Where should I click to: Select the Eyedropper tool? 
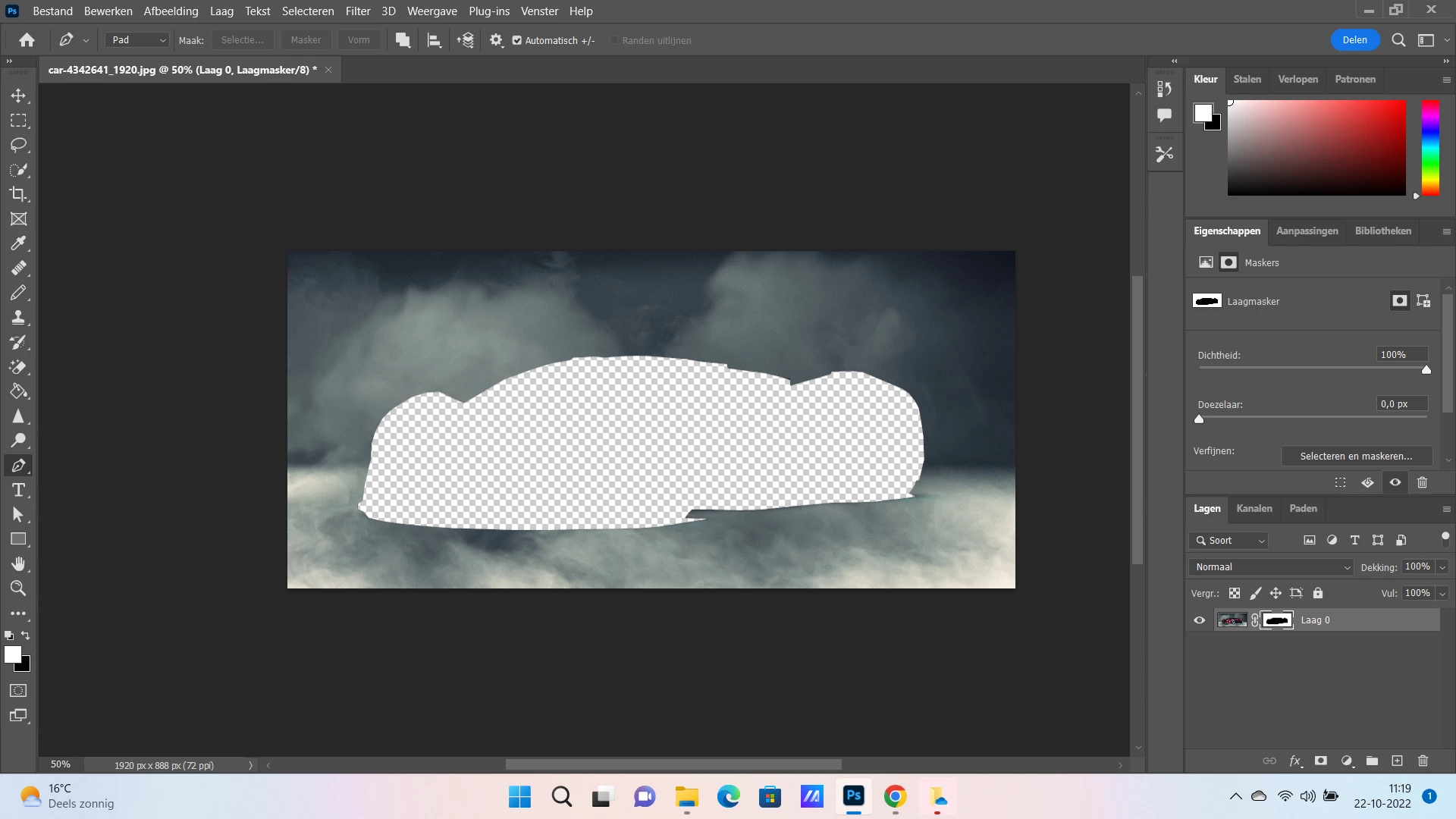pos(18,243)
